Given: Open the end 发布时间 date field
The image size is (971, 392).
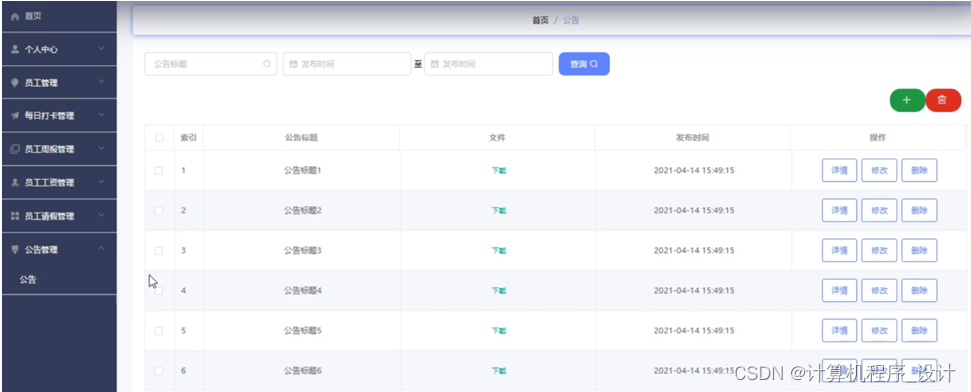Looking at the screenshot, I should tap(489, 64).
